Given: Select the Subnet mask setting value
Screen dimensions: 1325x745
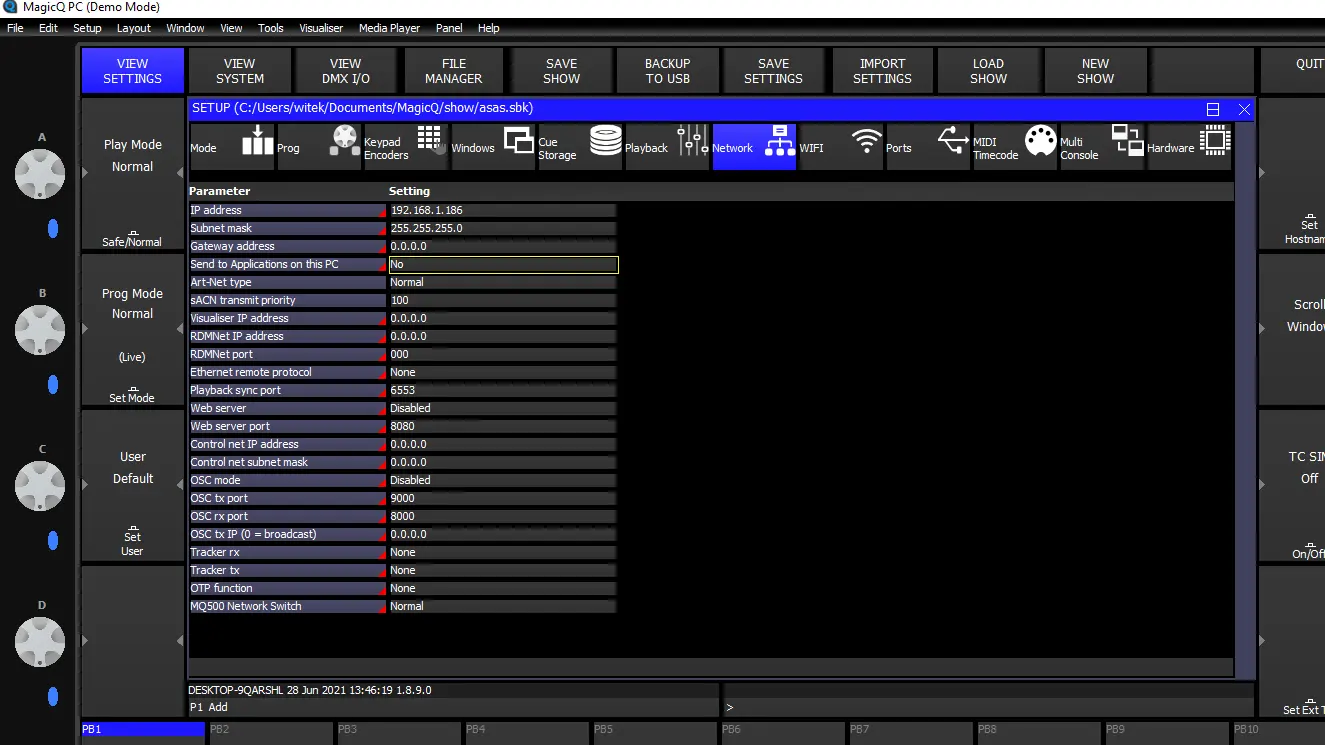Looking at the screenshot, I should 502,228.
